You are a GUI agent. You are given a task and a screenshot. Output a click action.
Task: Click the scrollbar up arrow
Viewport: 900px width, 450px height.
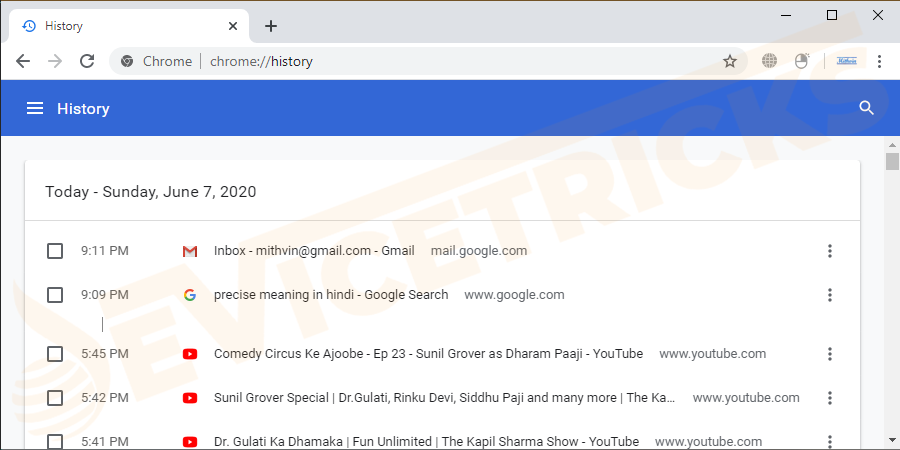point(892,145)
